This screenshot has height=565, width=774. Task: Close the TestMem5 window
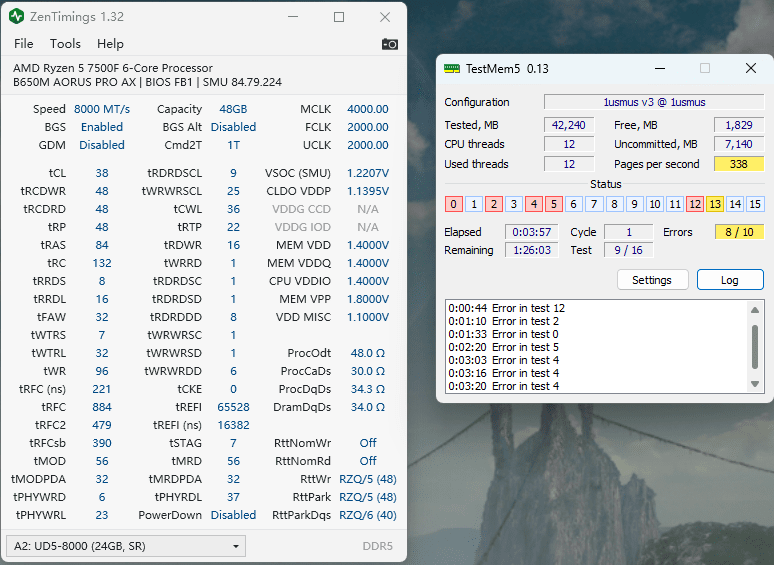click(751, 68)
